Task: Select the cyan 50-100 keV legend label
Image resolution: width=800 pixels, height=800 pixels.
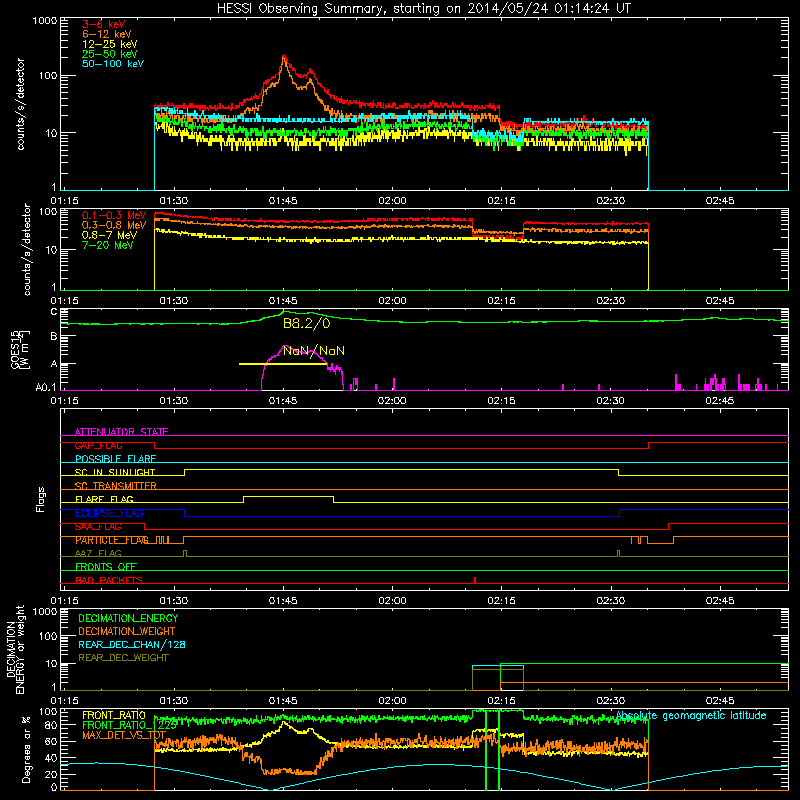Action: [x=113, y=64]
